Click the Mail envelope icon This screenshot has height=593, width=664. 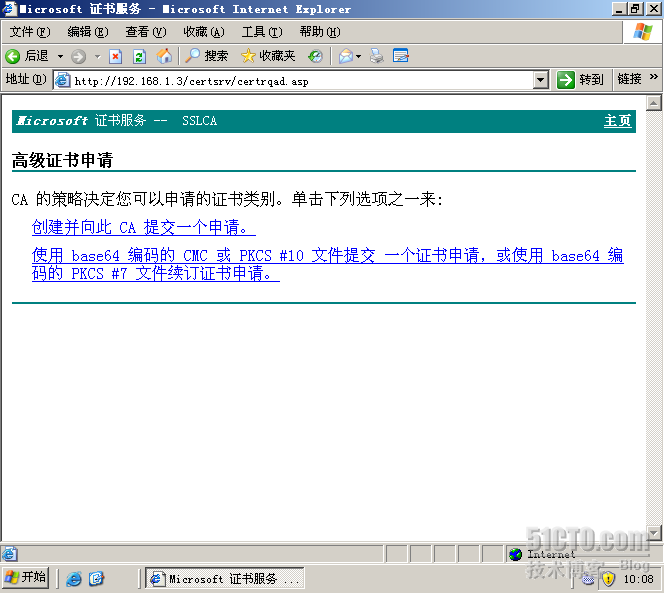(346, 56)
